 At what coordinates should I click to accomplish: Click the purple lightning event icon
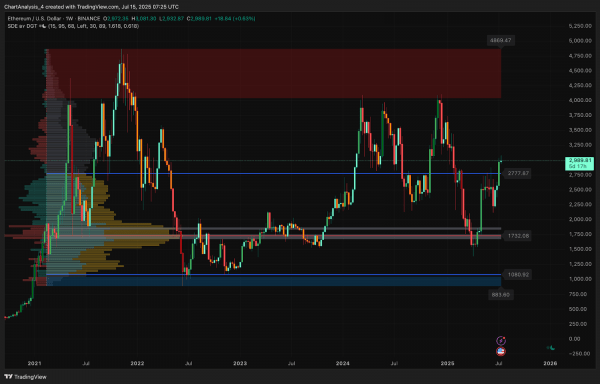pos(501,340)
